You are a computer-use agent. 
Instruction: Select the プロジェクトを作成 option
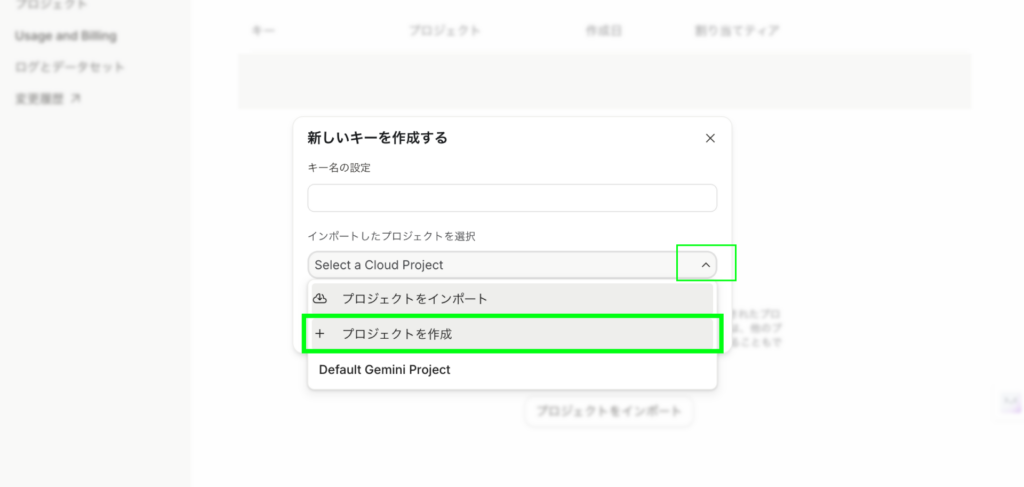click(397, 334)
